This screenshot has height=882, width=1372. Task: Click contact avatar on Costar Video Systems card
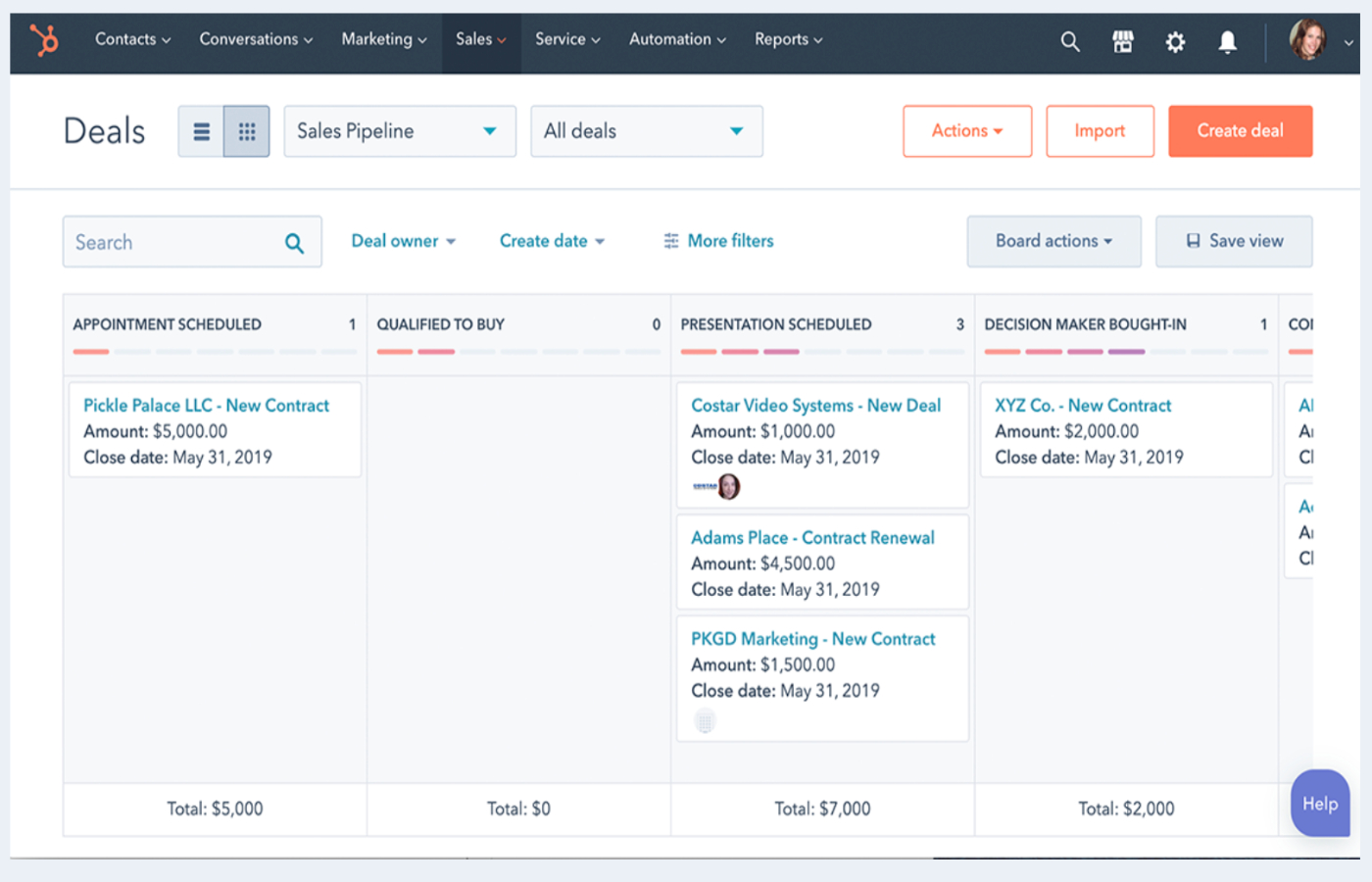729,486
